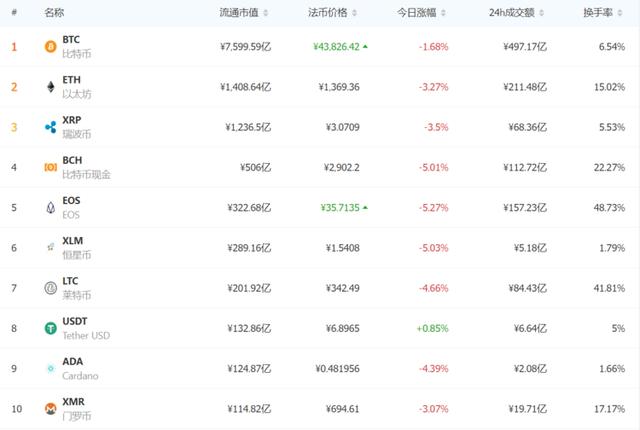The image size is (640, 430).
Task: Open the BTC coin name link
Action: (71, 40)
